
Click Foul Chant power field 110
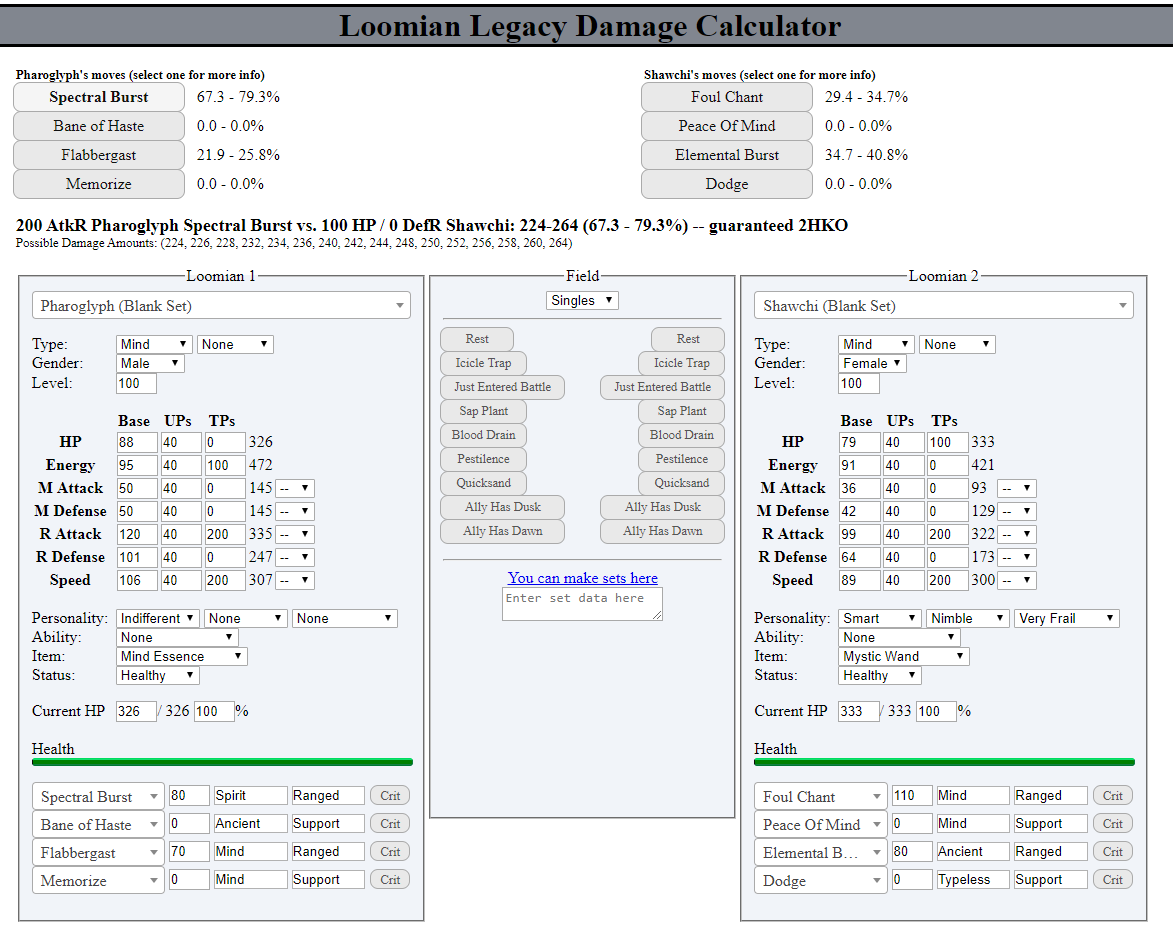click(x=911, y=795)
